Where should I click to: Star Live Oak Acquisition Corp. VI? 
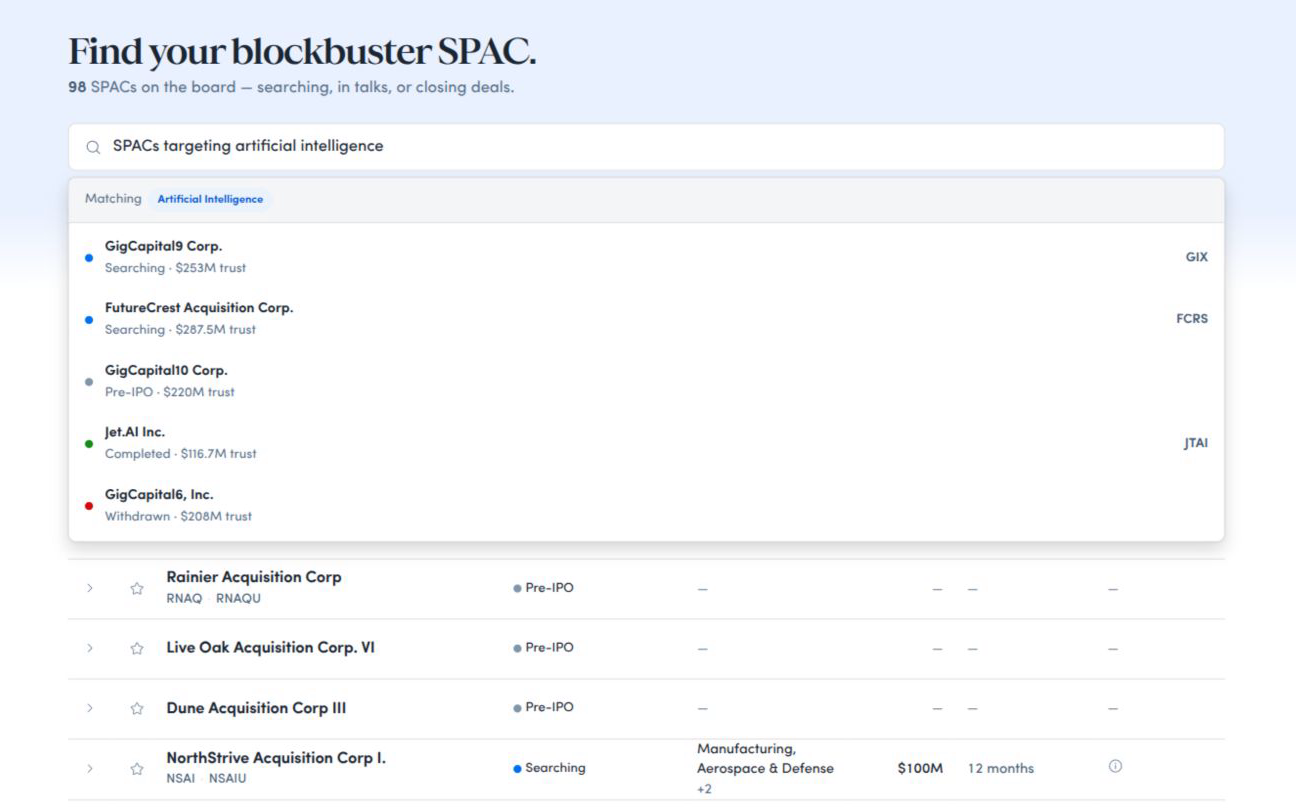137,649
